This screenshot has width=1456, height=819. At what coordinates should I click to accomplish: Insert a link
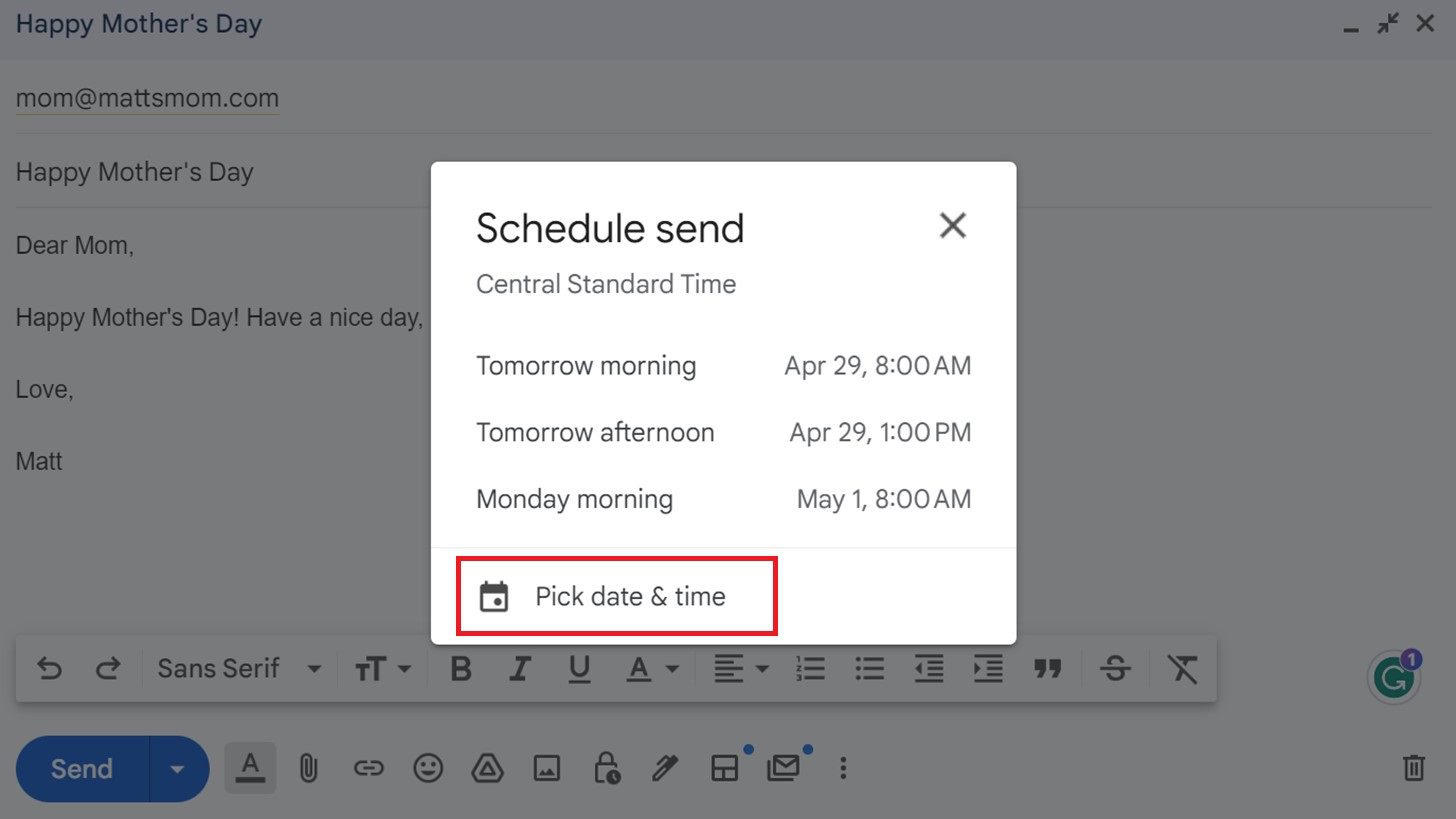(x=368, y=769)
